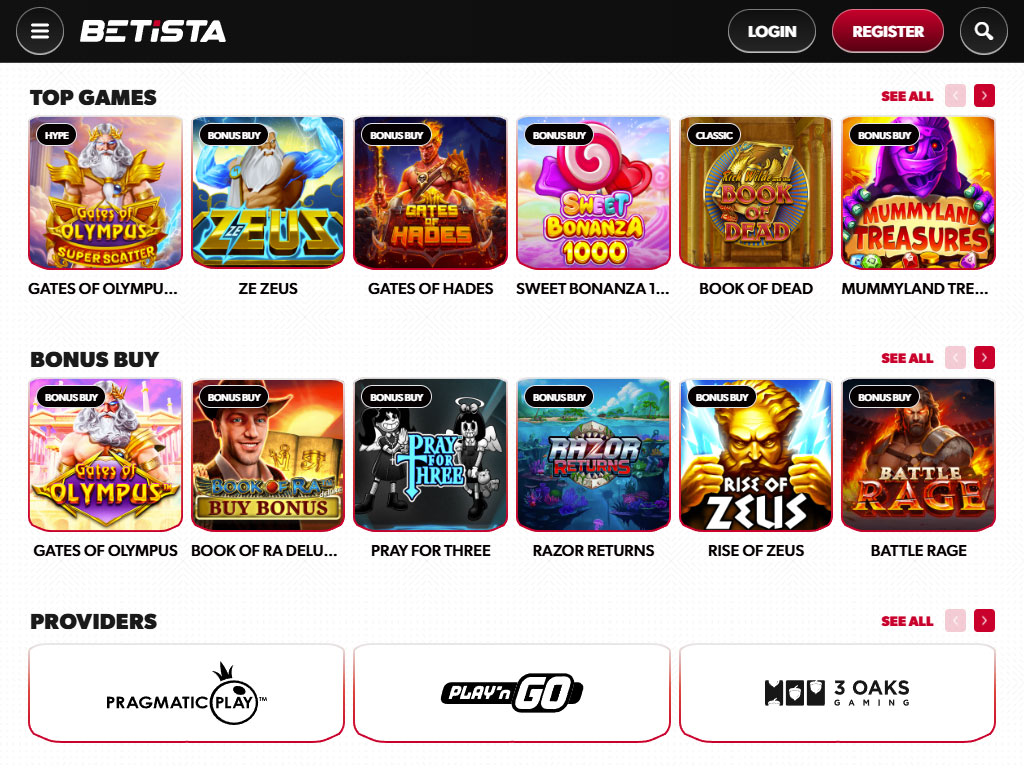Open the search magnifier icon
The width and height of the screenshot is (1024, 768).
[984, 31]
